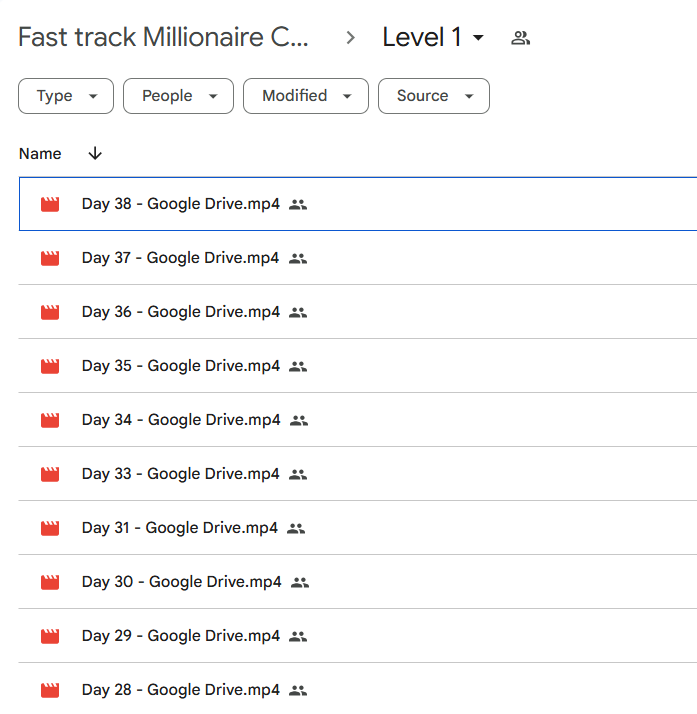The height and width of the screenshot is (714, 697).
Task: Click the shared-with icon next to Day 34
Action: 299,421
